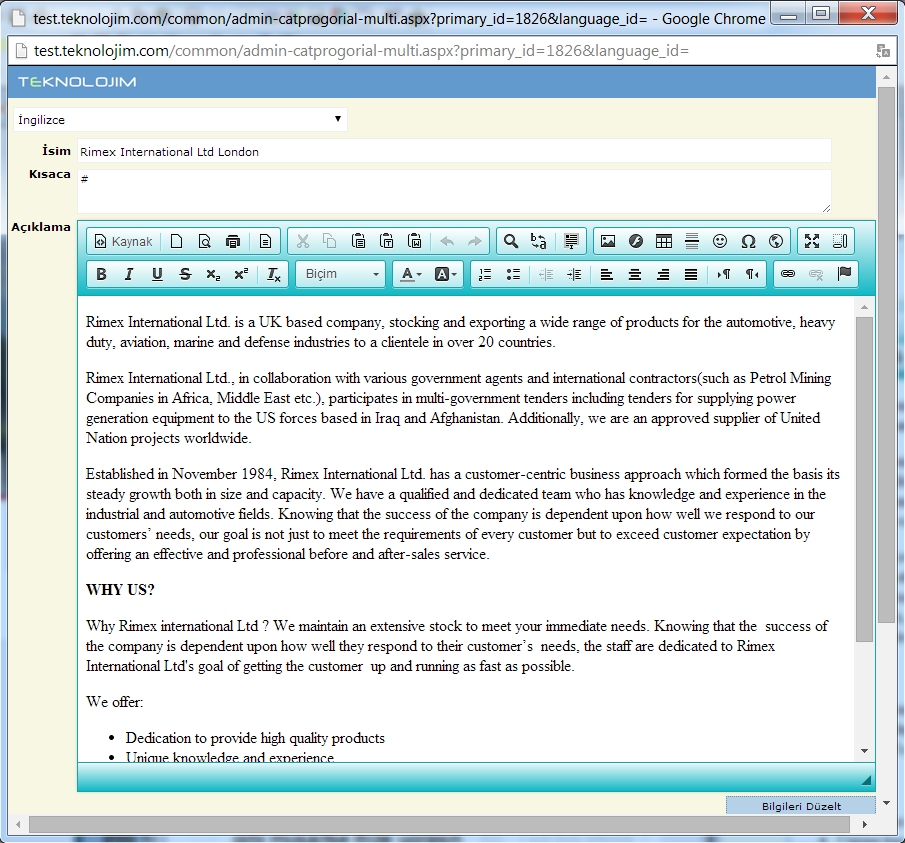Click the Kısaca text area

[x=454, y=191]
